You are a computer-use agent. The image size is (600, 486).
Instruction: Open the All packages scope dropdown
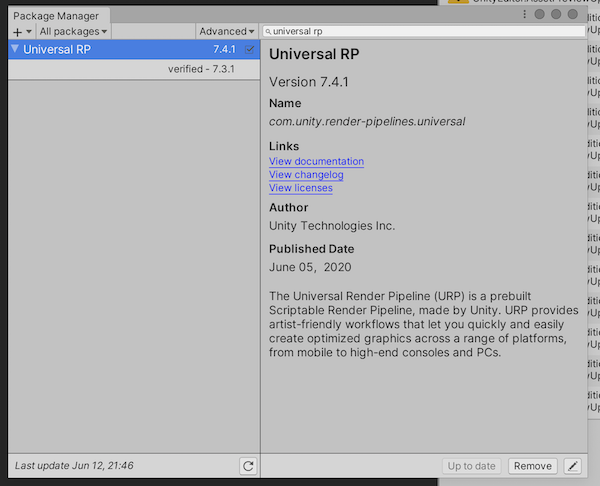73,31
